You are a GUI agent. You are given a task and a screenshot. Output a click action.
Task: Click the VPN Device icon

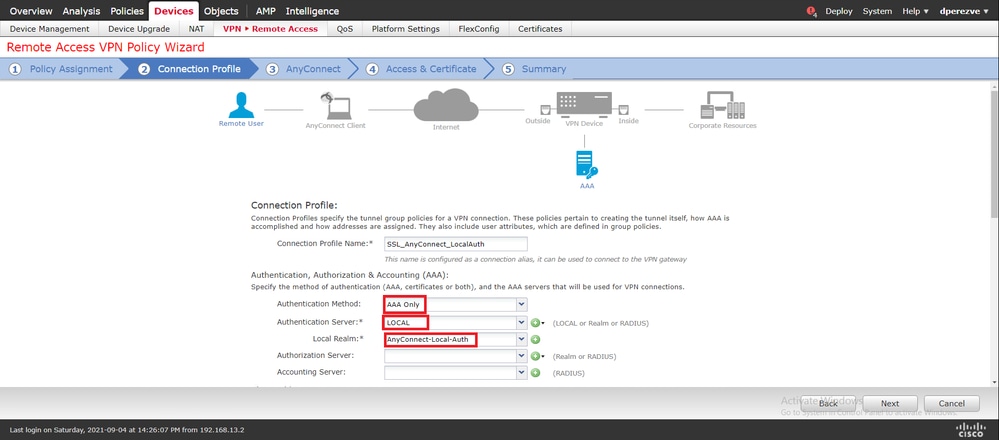coord(584,104)
